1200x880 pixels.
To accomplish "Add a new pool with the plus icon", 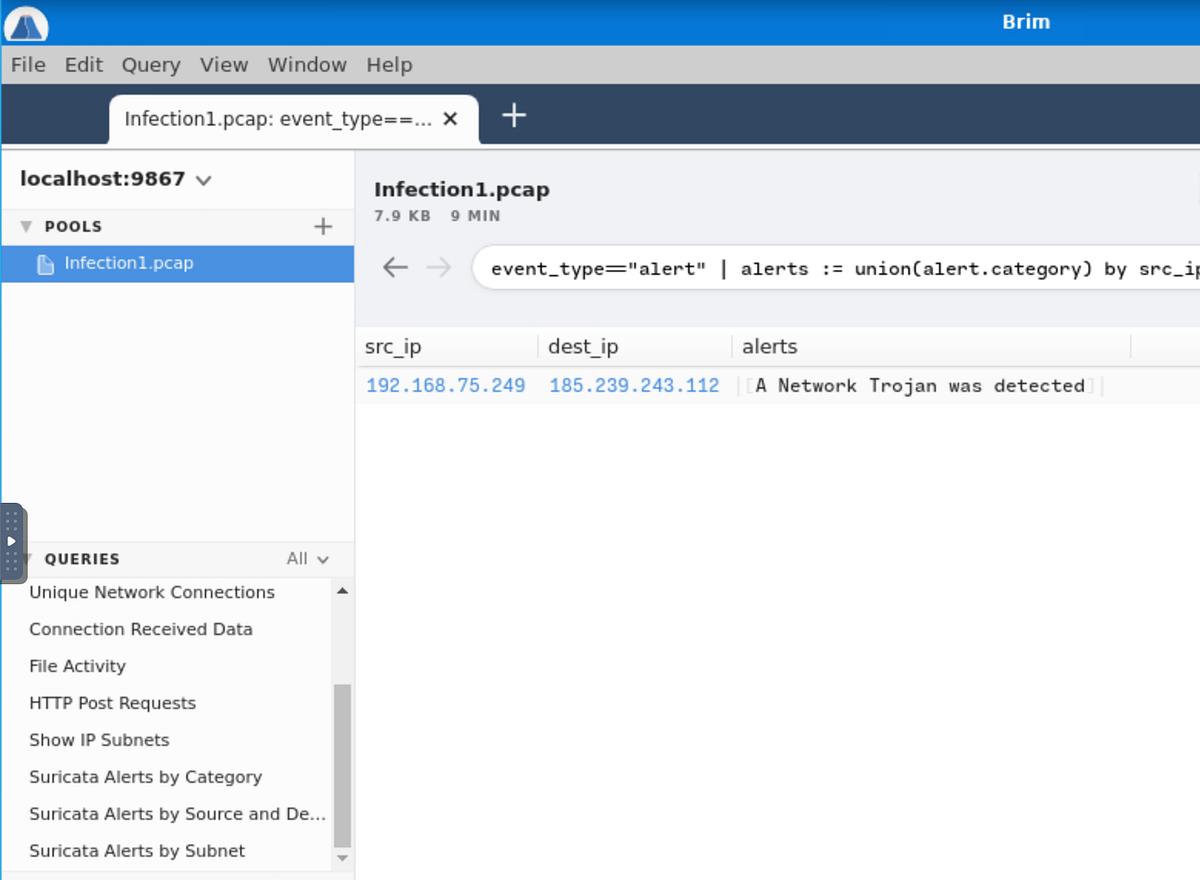I will coord(322,226).
